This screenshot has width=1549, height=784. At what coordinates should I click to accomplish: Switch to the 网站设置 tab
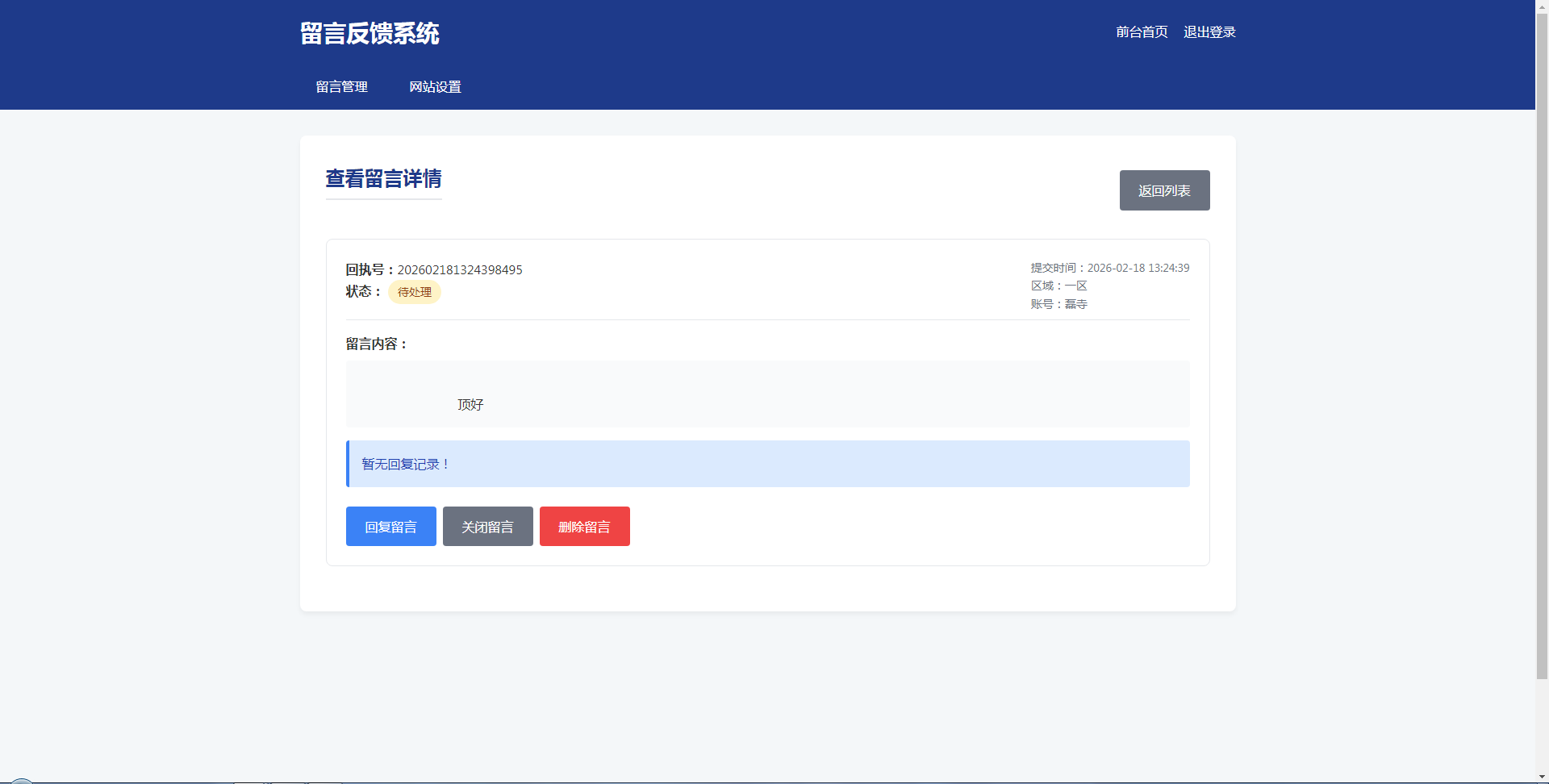pyautogui.click(x=435, y=87)
